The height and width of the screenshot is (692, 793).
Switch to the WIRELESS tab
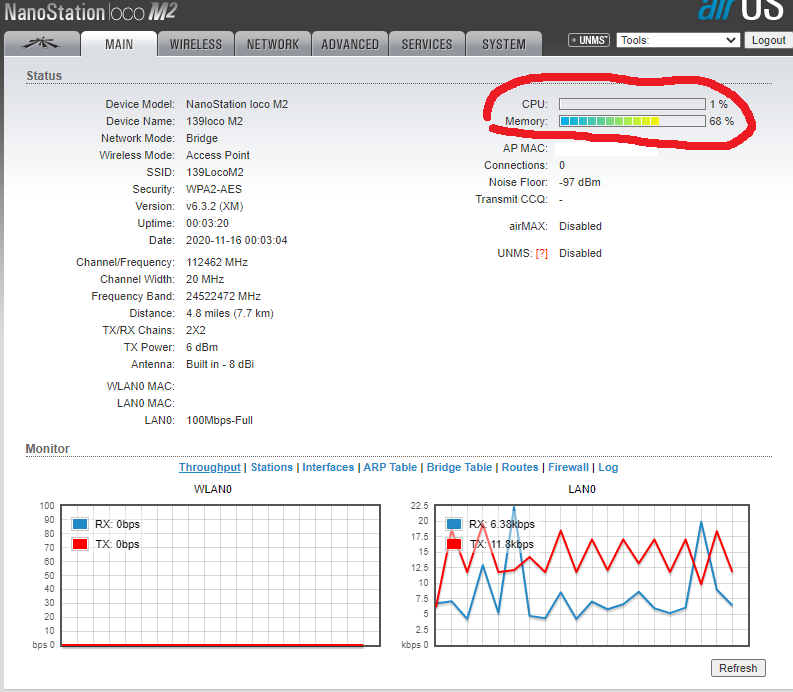(x=196, y=44)
